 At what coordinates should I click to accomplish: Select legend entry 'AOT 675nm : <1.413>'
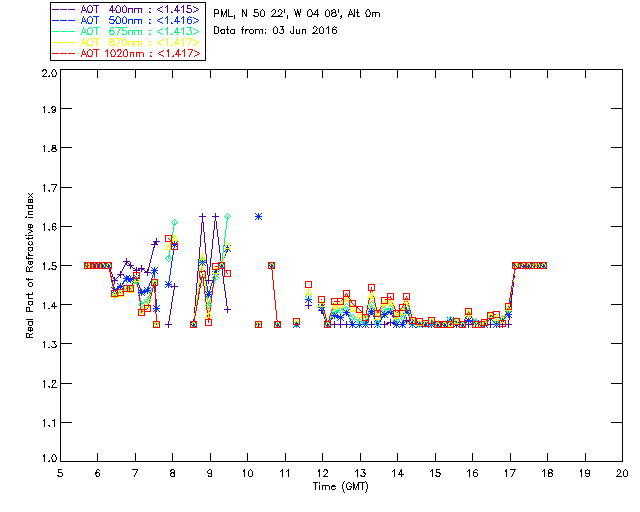coord(140,31)
